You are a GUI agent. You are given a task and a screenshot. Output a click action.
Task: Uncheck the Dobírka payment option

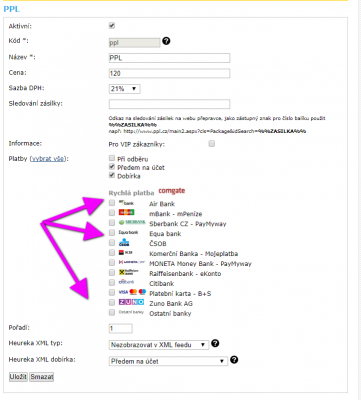[x=112, y=175]
